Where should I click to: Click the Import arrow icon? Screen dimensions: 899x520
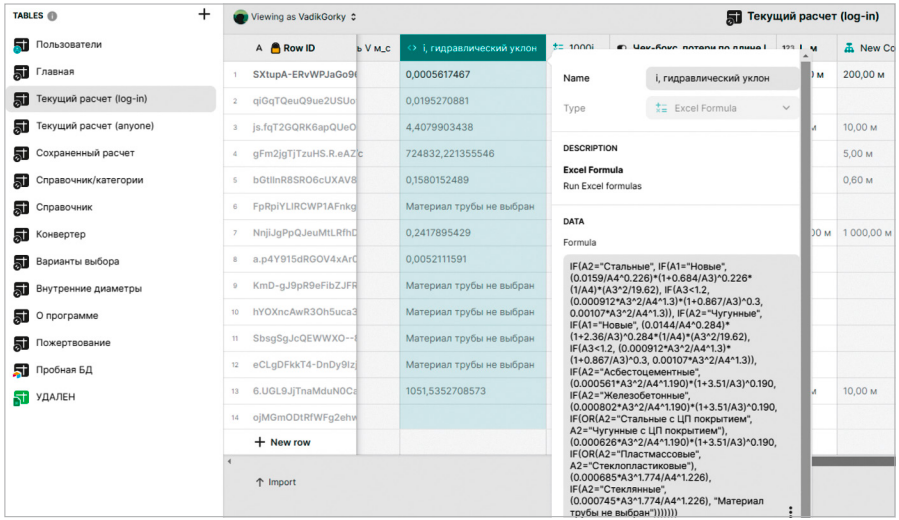point(260,482)
